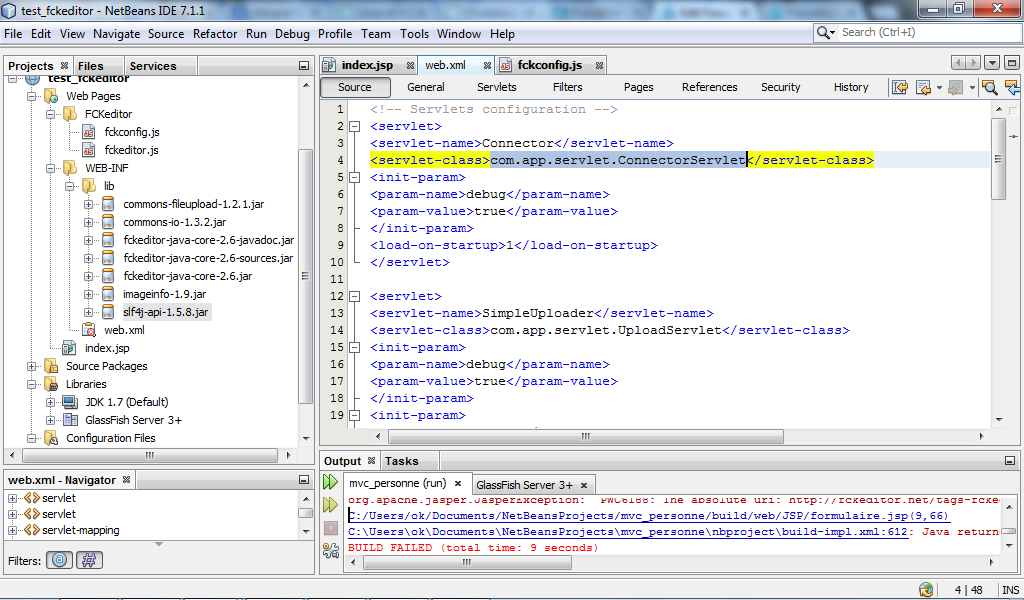Toggle the show attributes filter button
The width and height of the screenshot is (1024, 600).
[x=59, y=560]
